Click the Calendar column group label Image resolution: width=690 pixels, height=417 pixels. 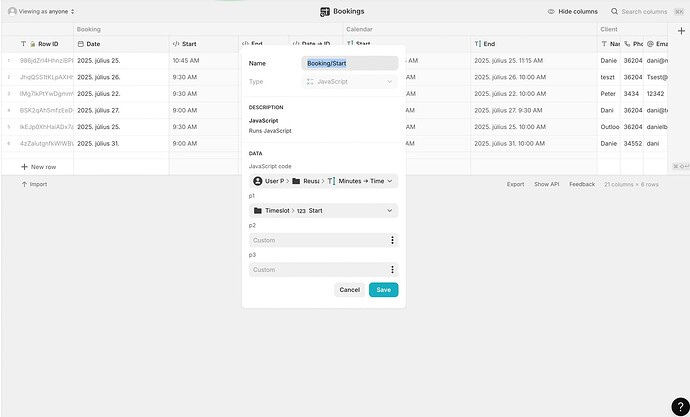[x=359, y=29]
